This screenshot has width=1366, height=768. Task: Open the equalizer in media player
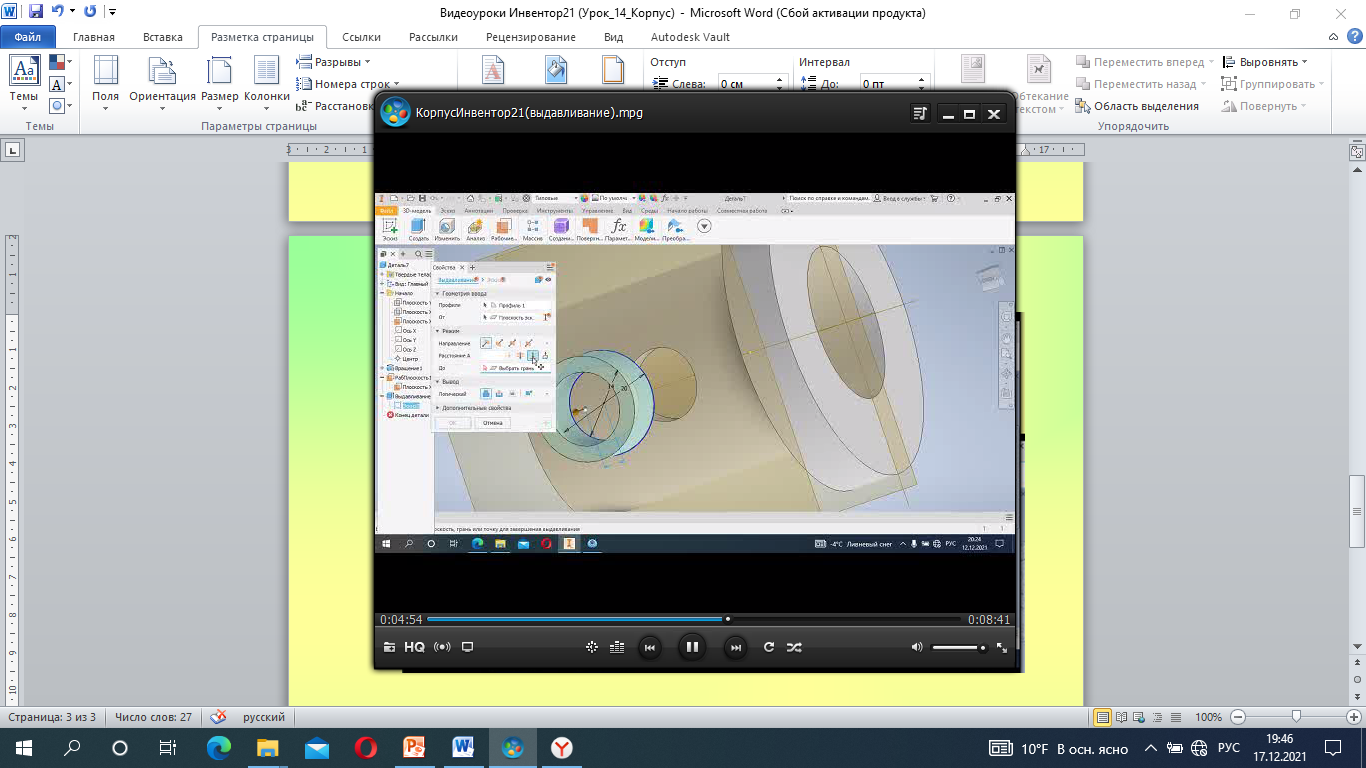617,647
